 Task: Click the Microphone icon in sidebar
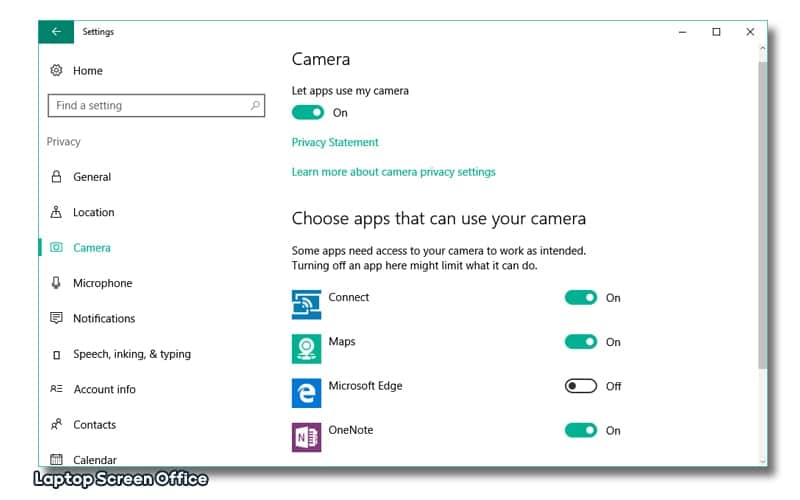pyautogui.click(x=56, y=283)
